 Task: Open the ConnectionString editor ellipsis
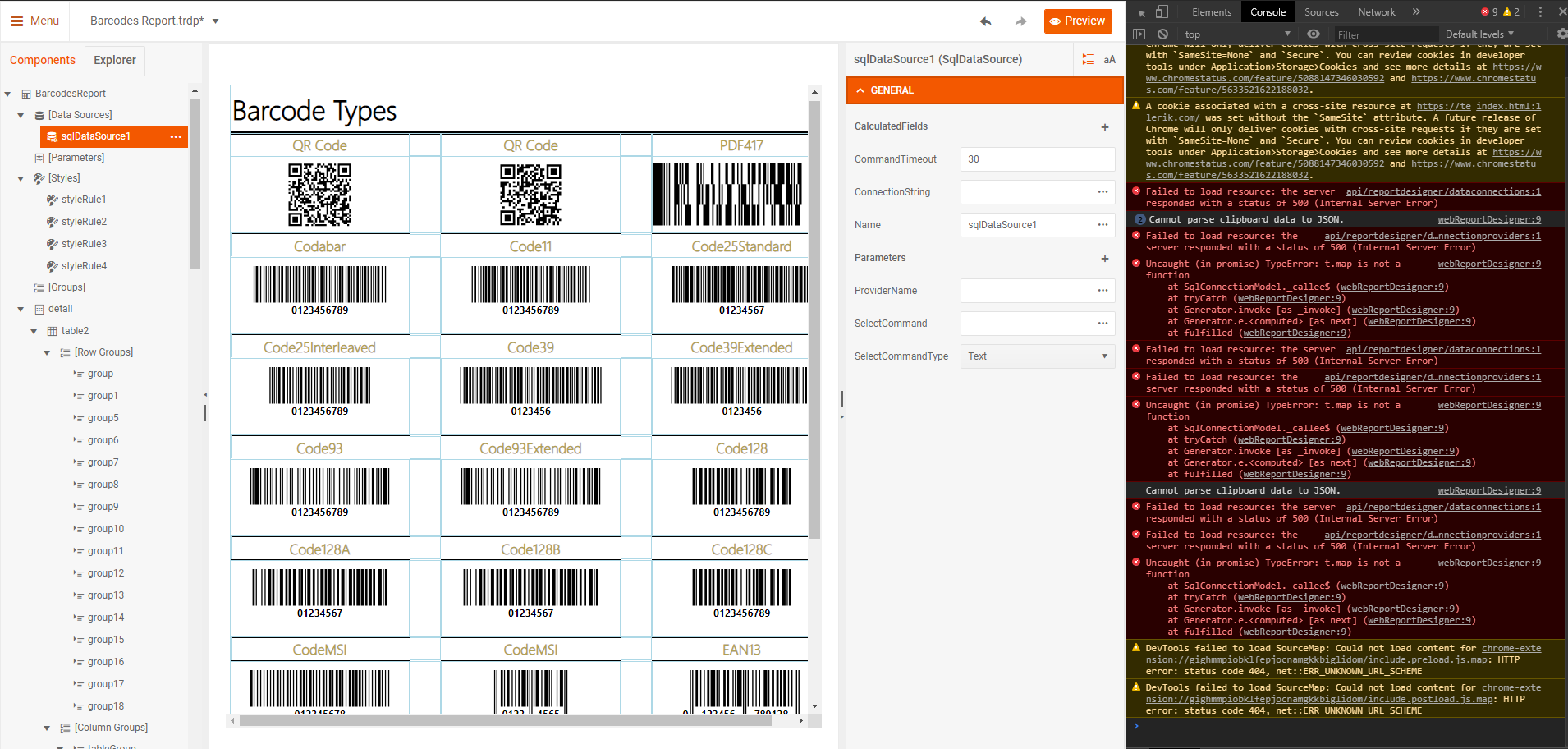[x=1103, y=192]
